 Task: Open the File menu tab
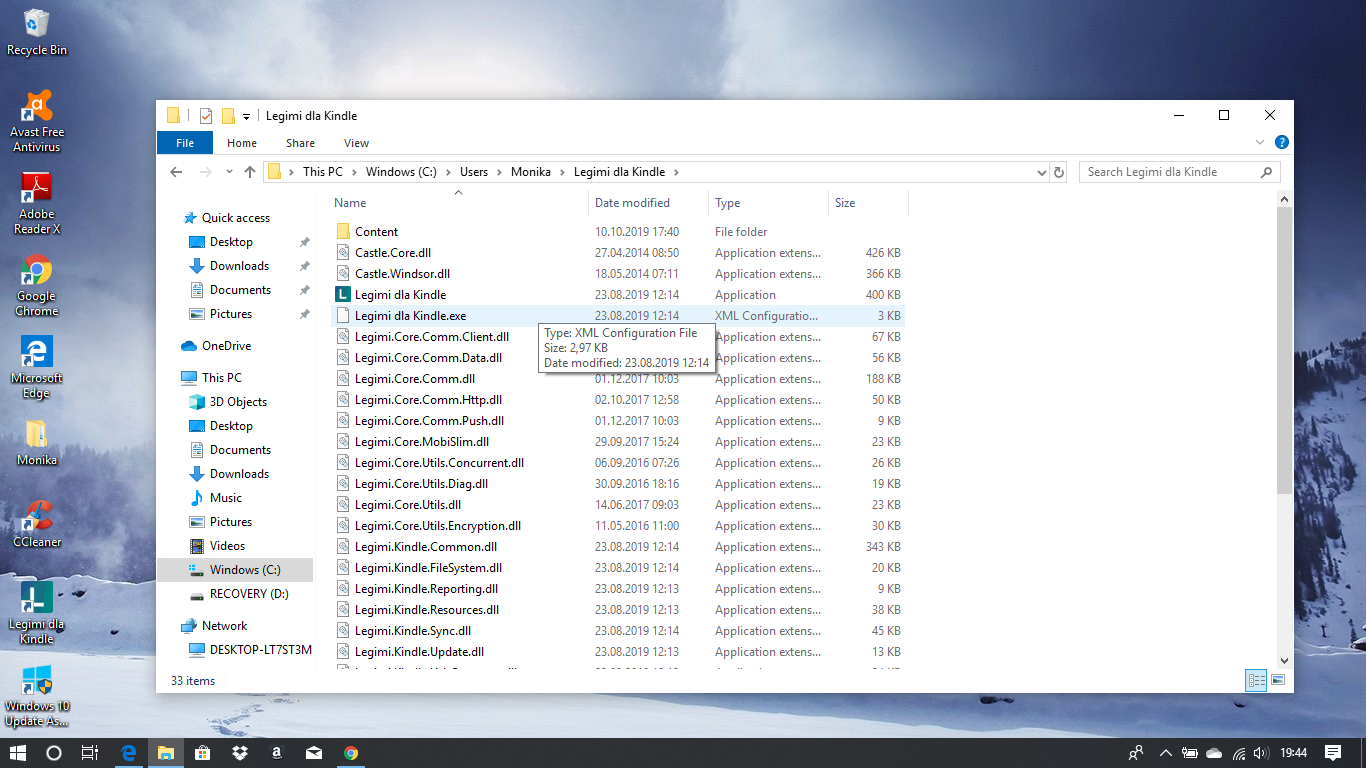(185, 143)
